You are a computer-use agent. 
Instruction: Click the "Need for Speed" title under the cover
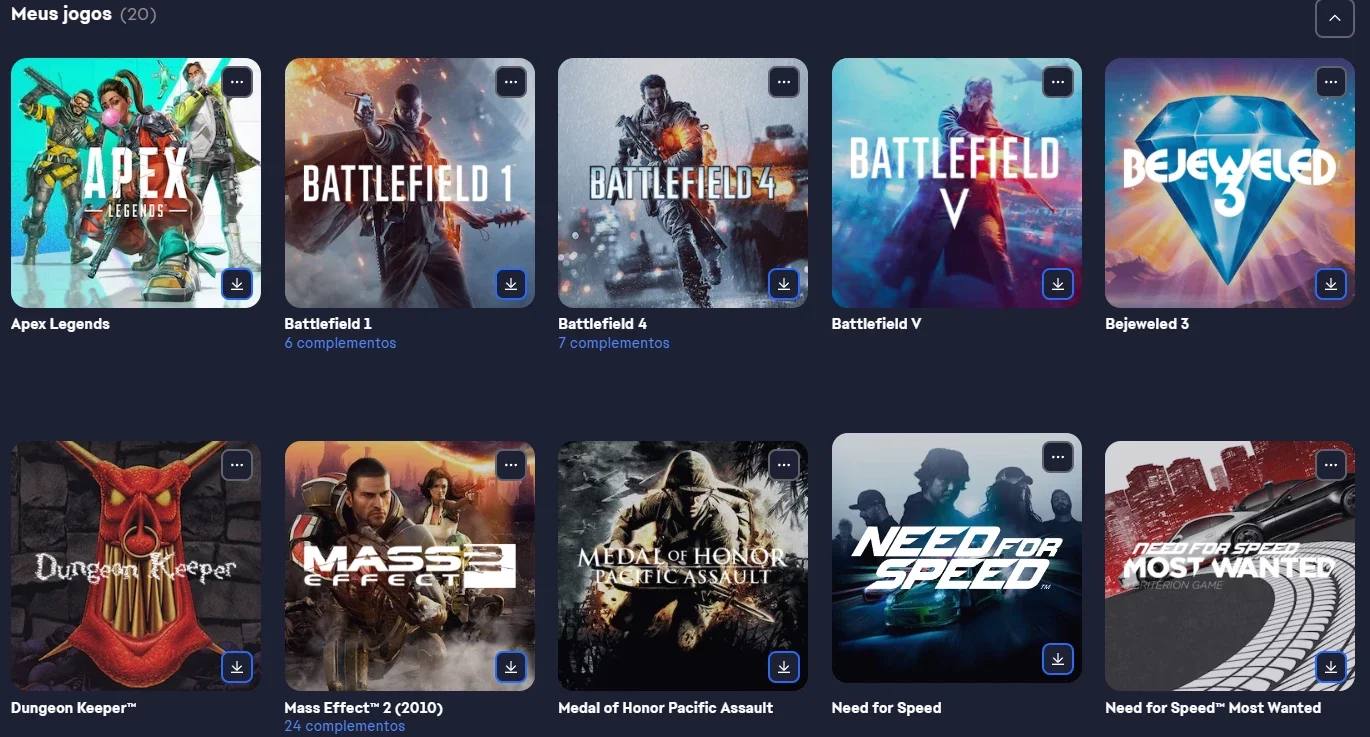(x=886, y=708)
